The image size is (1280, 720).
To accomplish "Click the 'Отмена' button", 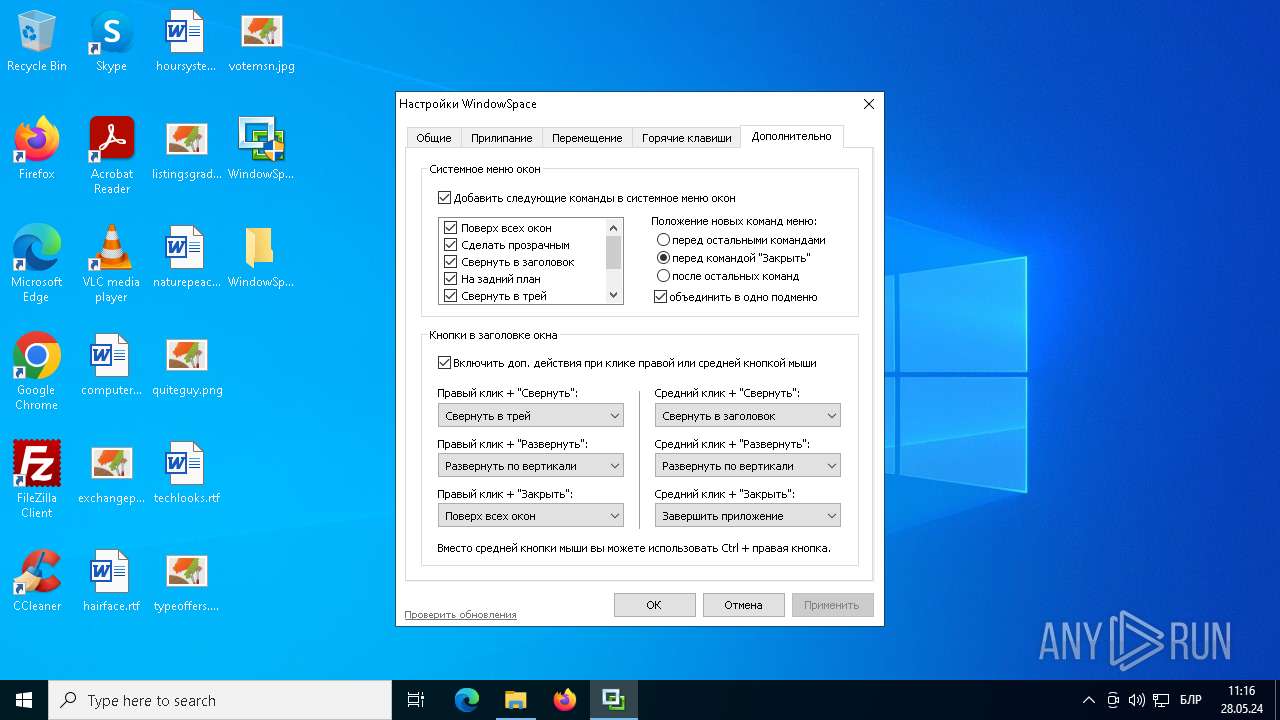I will click(x=743, y=605).
